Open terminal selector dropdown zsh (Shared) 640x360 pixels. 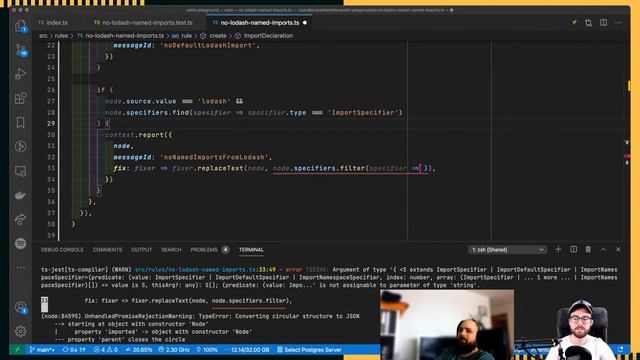[507, 249]
